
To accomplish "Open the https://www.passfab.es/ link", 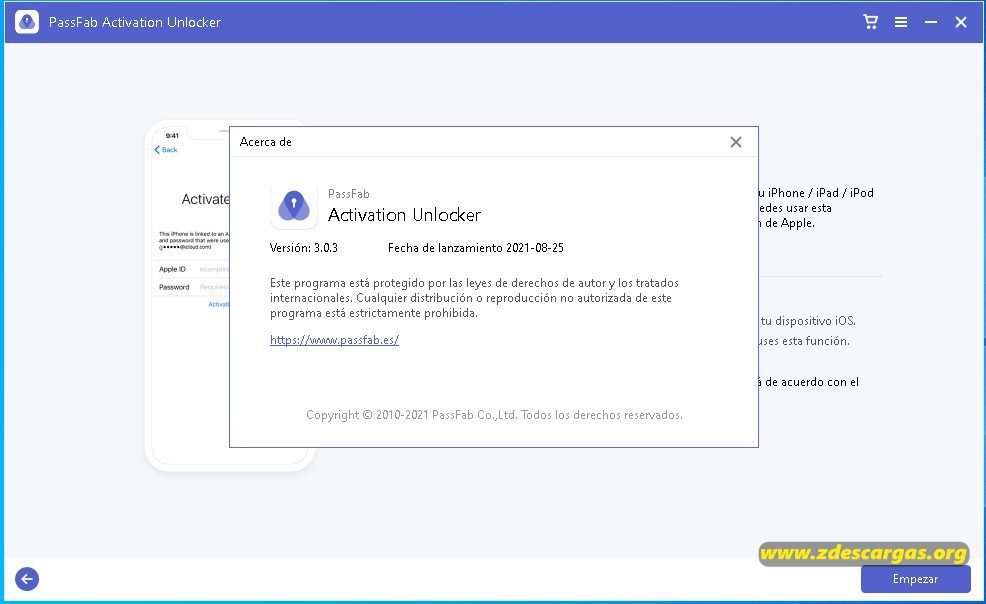I will pyautogui.click(x=335, y=340).
